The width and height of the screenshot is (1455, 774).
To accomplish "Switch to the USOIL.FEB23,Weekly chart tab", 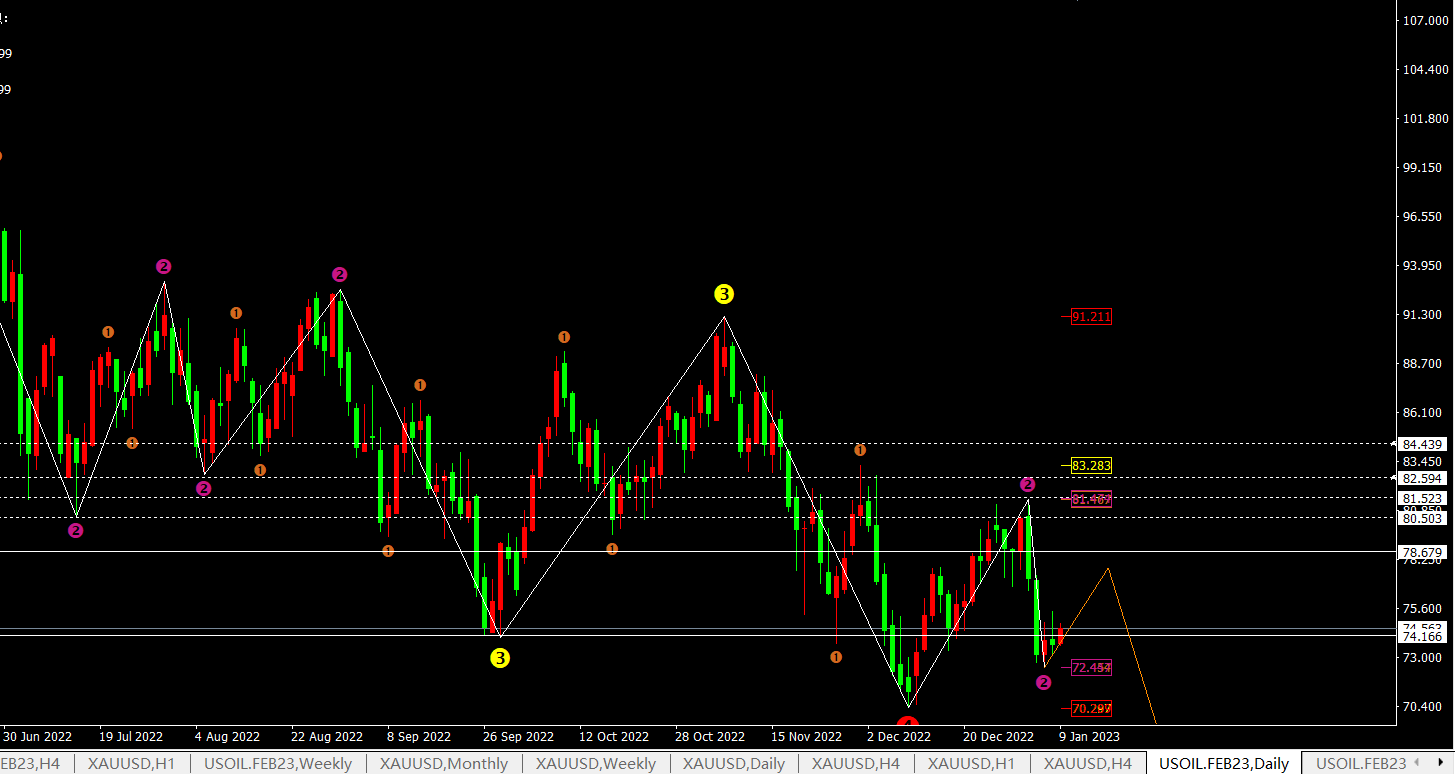I will click(278, 763).
